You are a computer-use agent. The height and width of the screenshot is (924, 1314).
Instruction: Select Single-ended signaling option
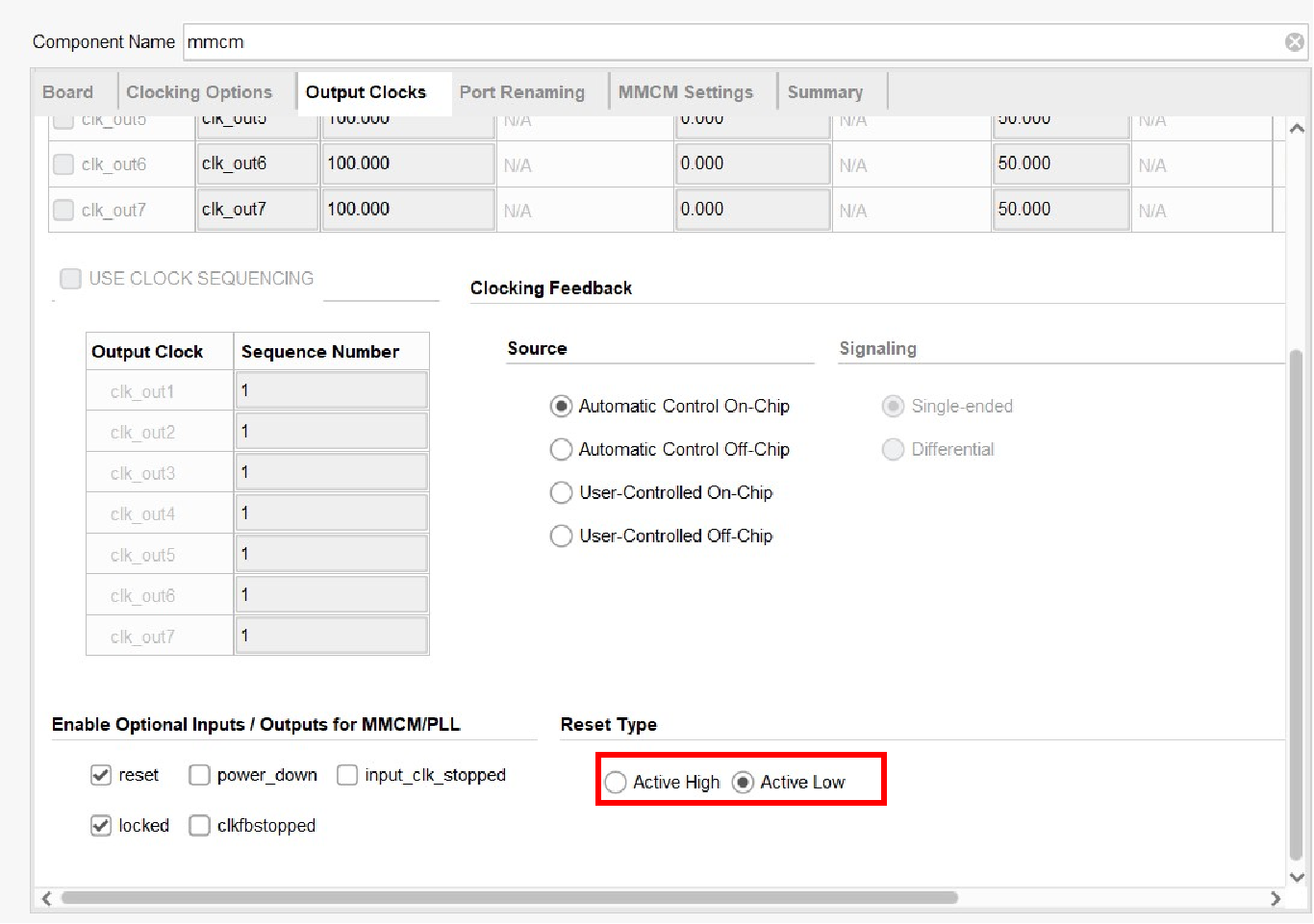pyautogui.click(x=894, y=407)
